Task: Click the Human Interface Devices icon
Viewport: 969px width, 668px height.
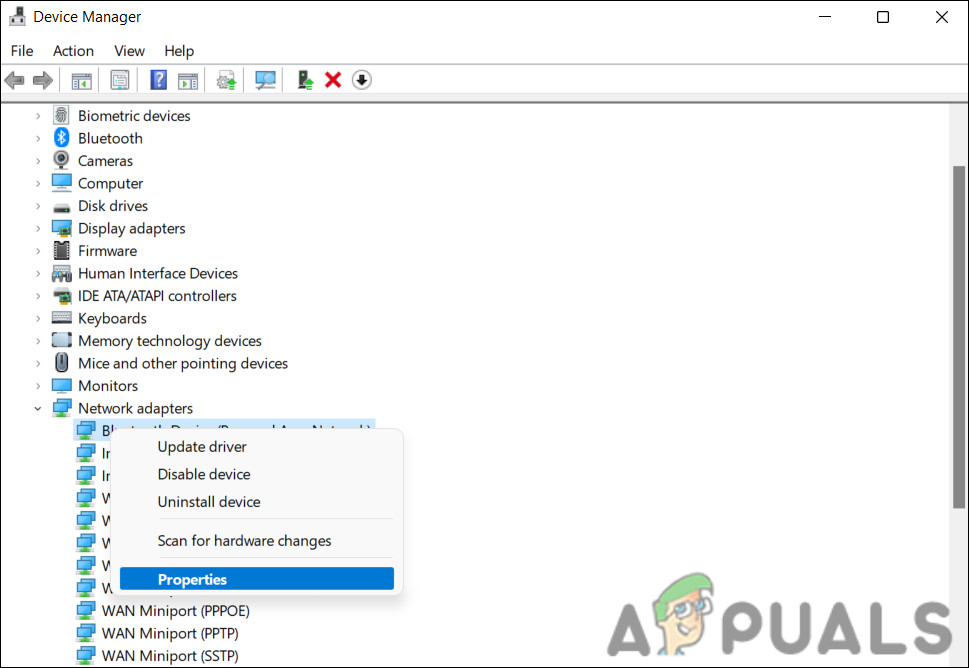Action: 62,273
